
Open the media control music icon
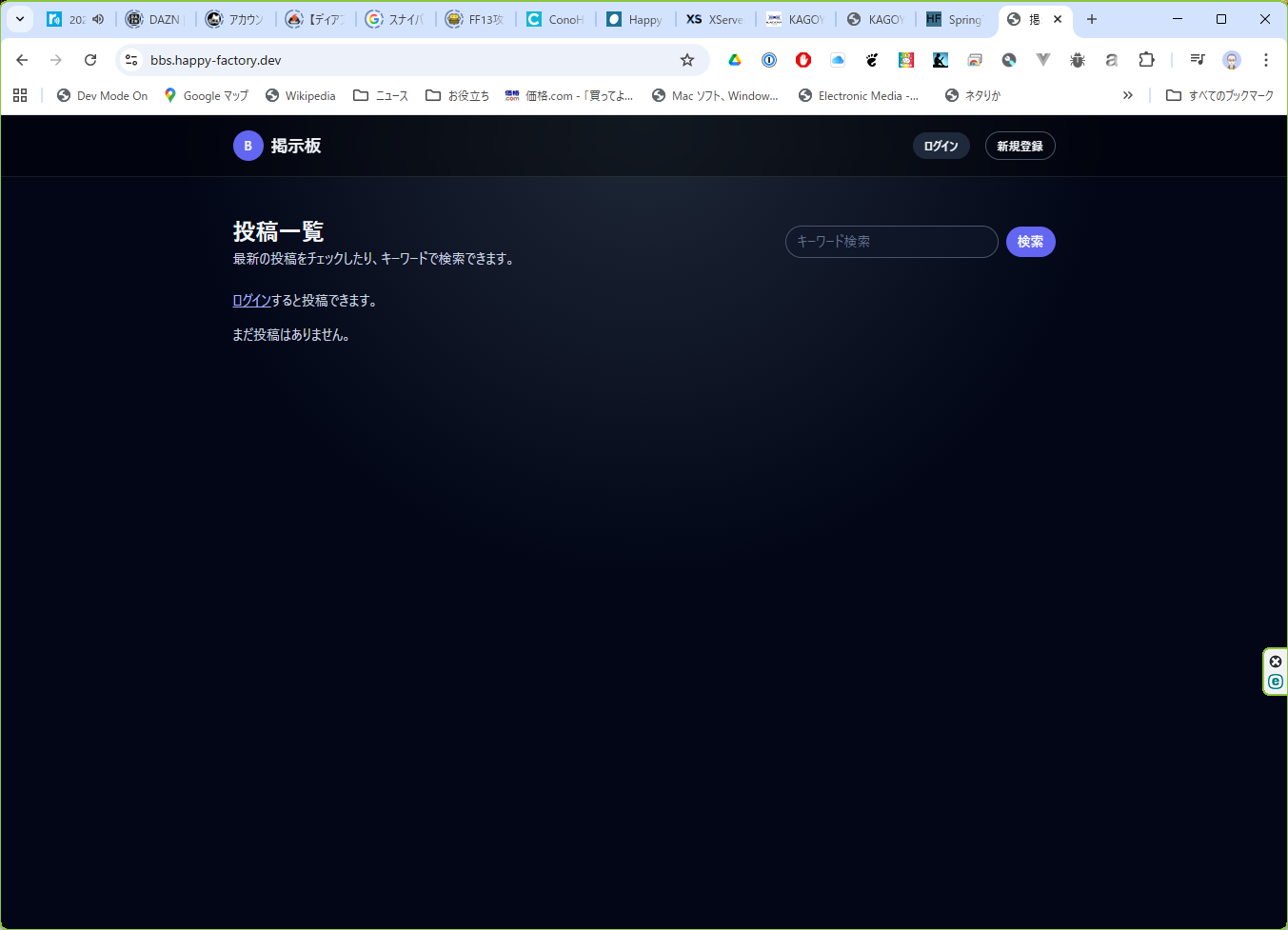(x=1198, y=60)
